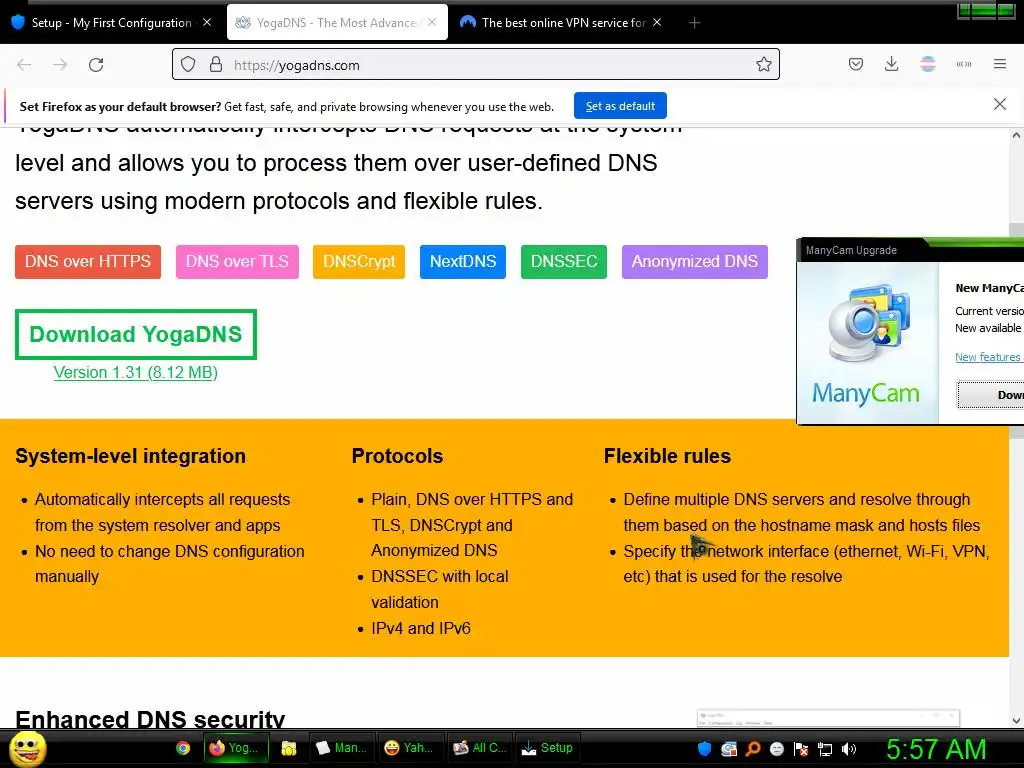Click the ManyCam webcam logo image
Image resolution: width=1024 pixels, height=768 pixels.
click(x=868, y=323)
